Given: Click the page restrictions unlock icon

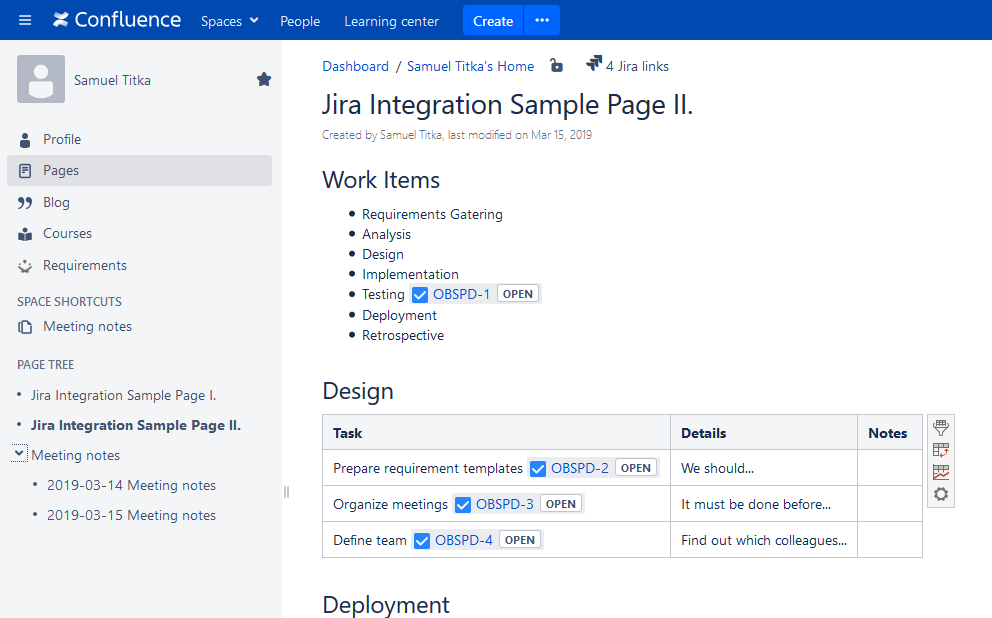Looking at the screenshot, I should (x=556, y=66).
